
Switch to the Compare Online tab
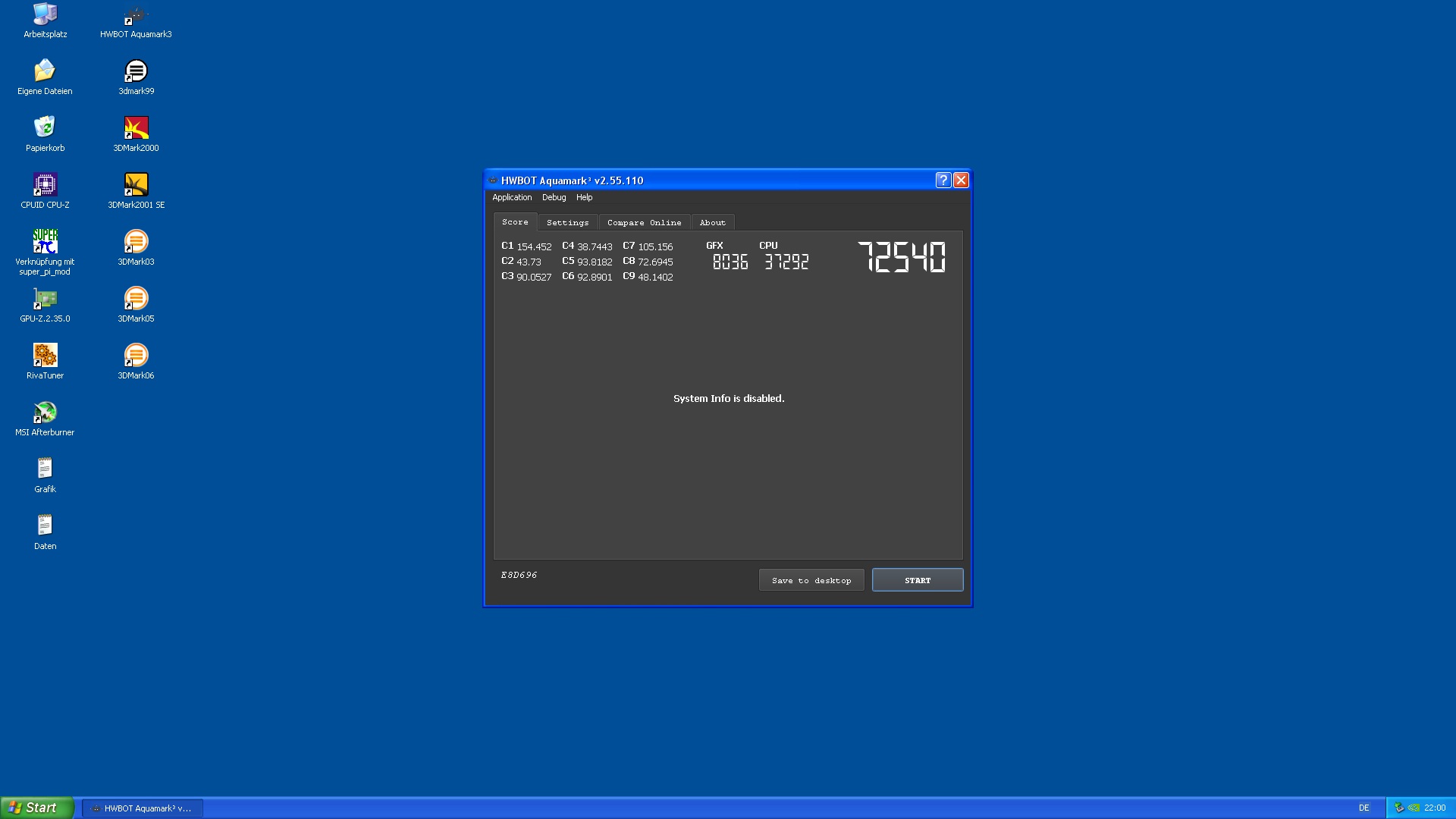point(645,223)
